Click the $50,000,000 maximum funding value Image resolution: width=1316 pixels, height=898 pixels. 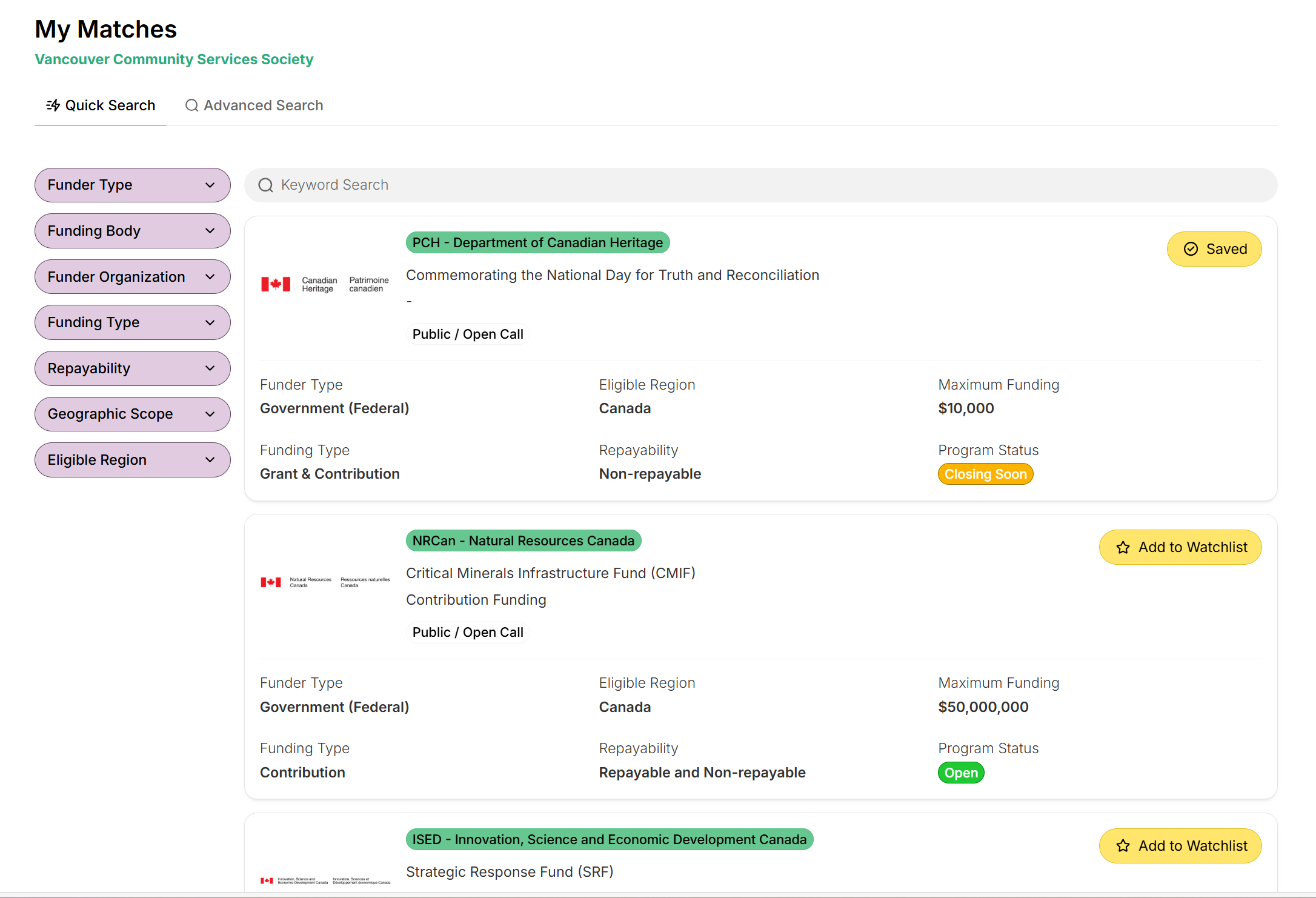[x=983, y=707]
